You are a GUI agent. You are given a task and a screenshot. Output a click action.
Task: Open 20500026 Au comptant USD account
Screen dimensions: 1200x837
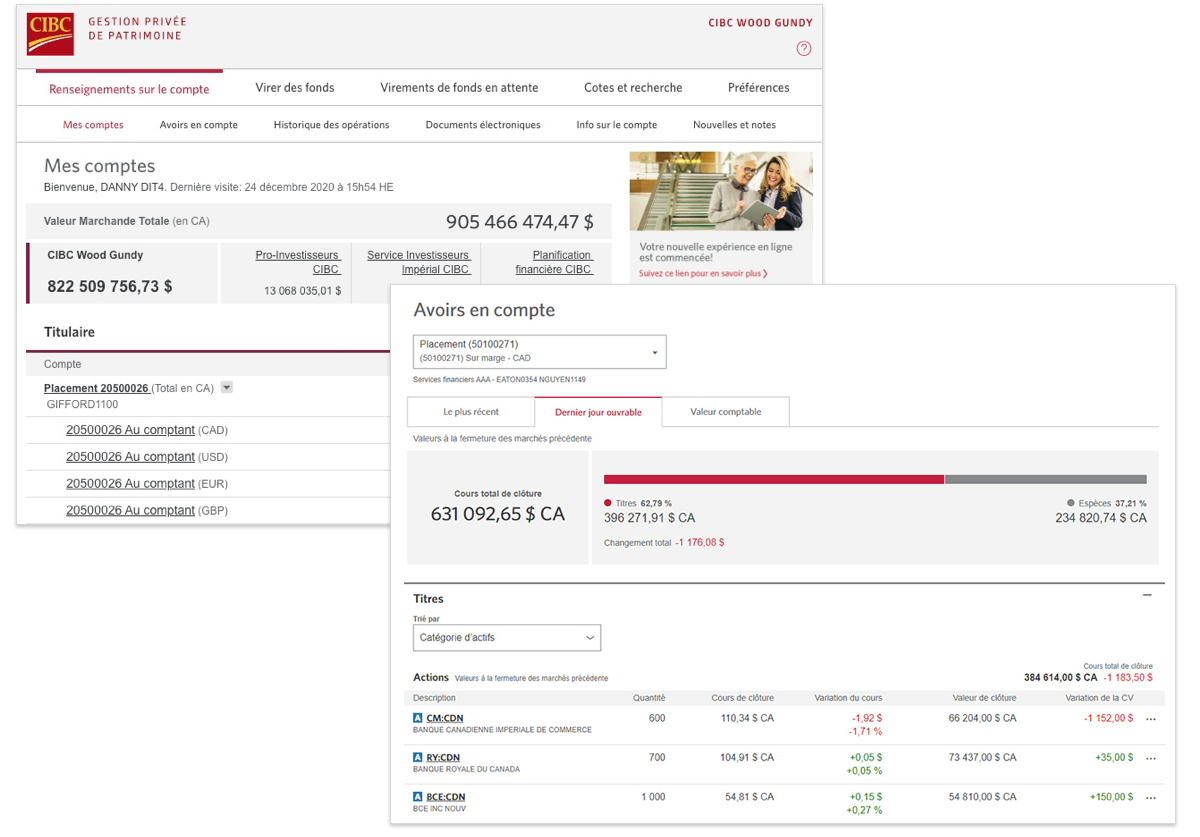(130, 457)
